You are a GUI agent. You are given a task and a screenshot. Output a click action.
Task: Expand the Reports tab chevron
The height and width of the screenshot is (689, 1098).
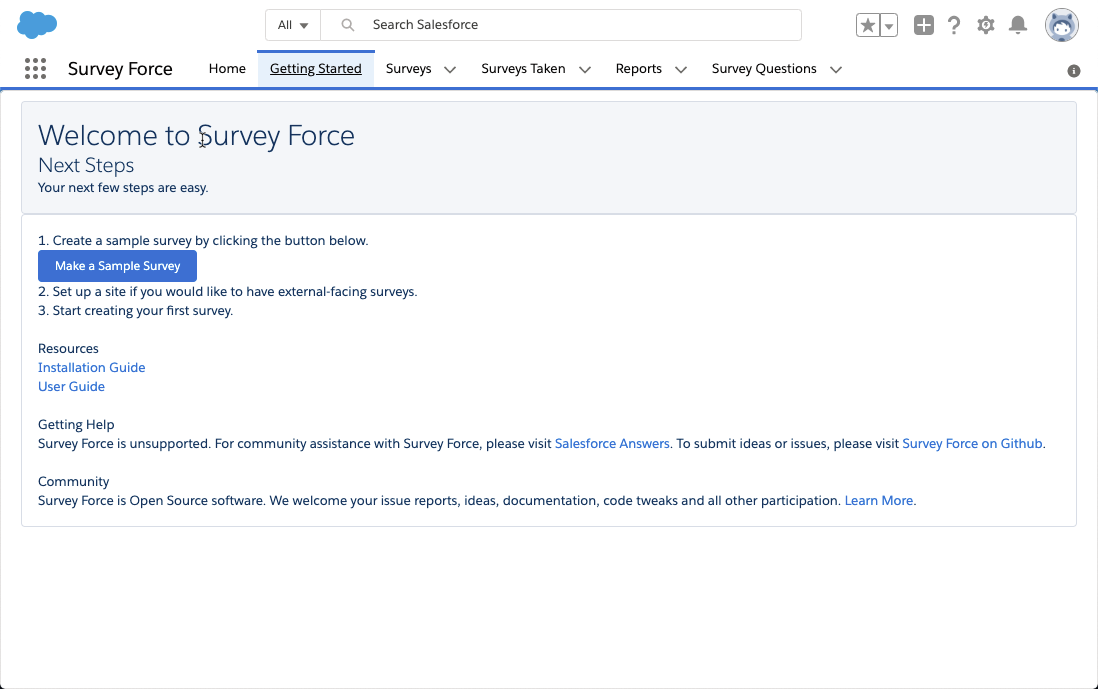tap(681, 69)
